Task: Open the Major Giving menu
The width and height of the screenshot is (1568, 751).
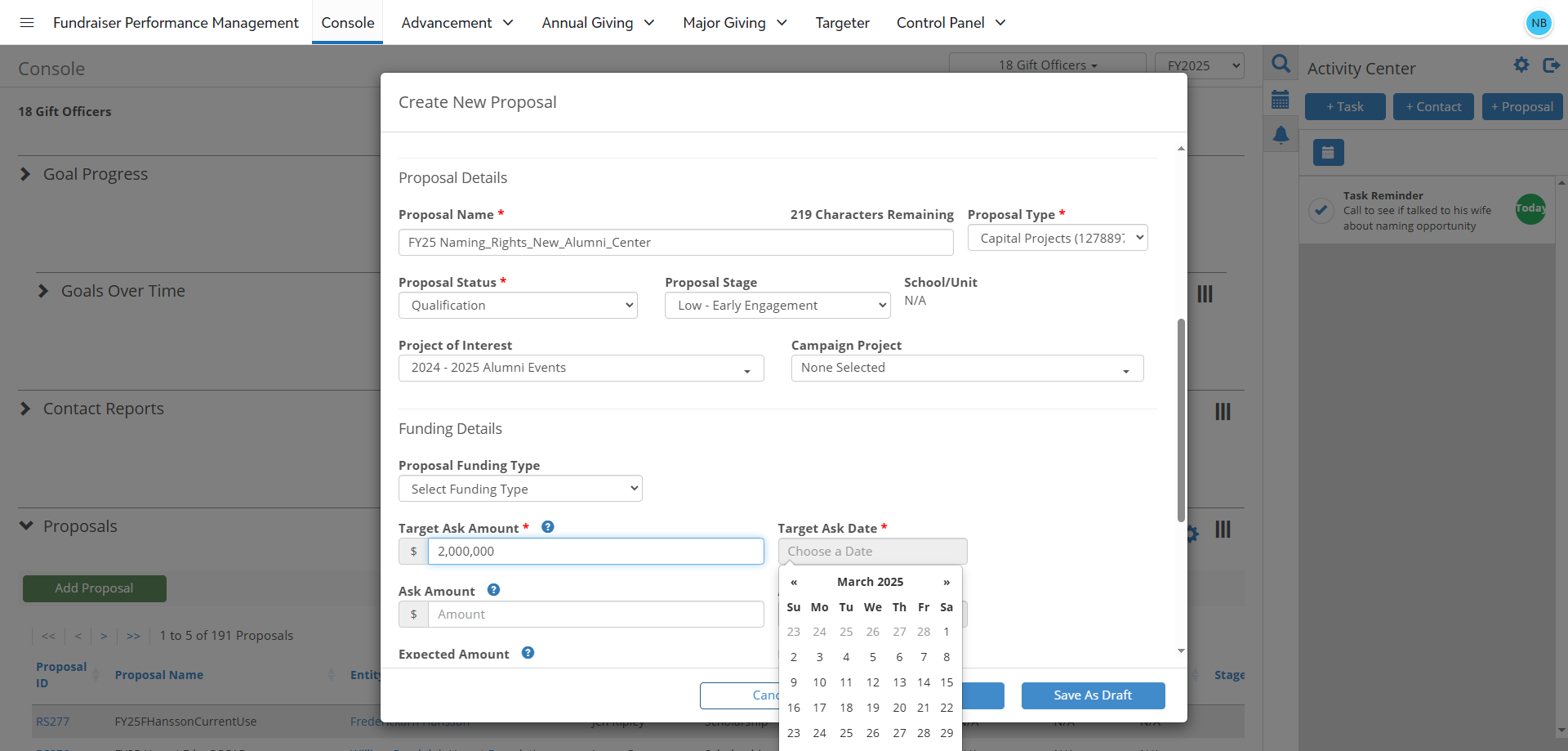Action: coord(735,23)
